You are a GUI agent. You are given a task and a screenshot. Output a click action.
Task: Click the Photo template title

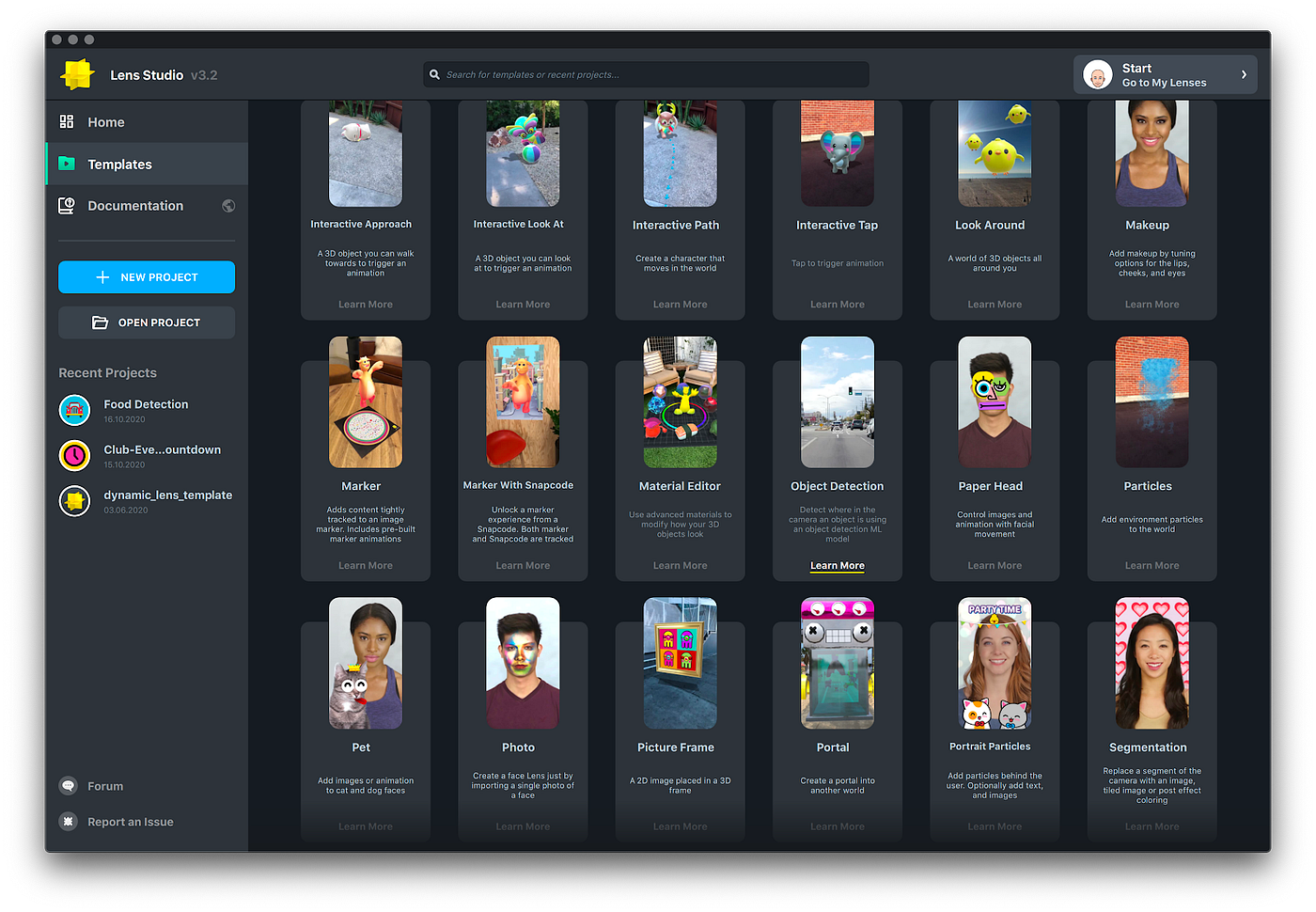click(x=518, y=747)
